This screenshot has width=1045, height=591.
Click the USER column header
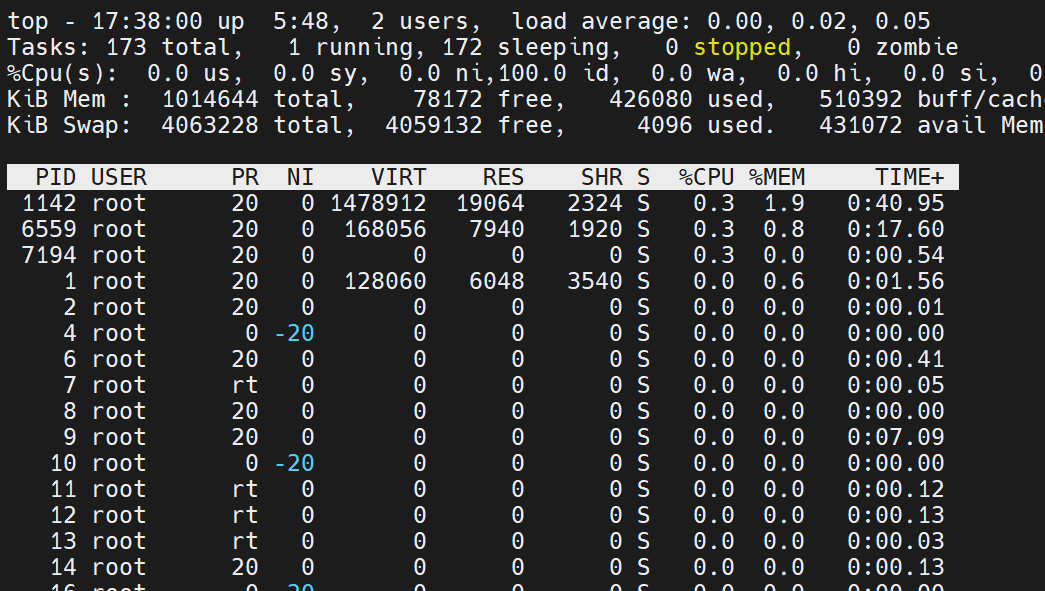(x=118, y=178)
